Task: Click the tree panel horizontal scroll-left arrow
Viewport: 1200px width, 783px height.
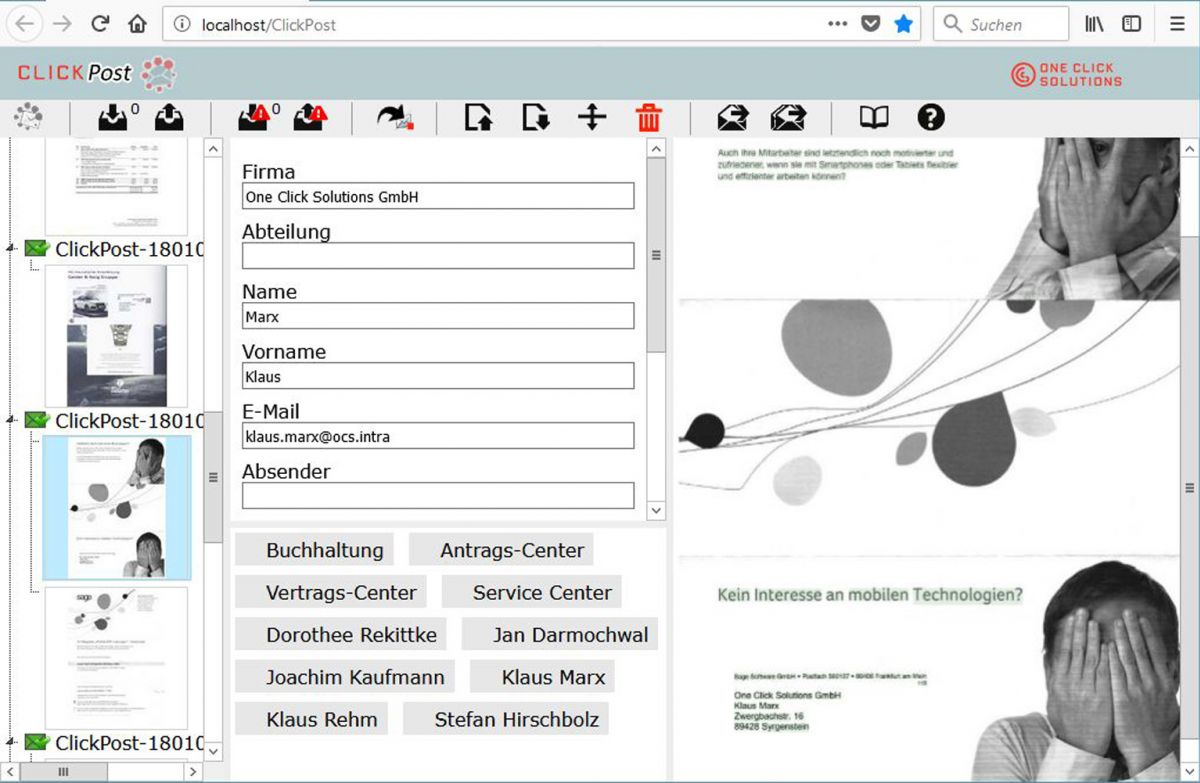Action: (9, 771)
